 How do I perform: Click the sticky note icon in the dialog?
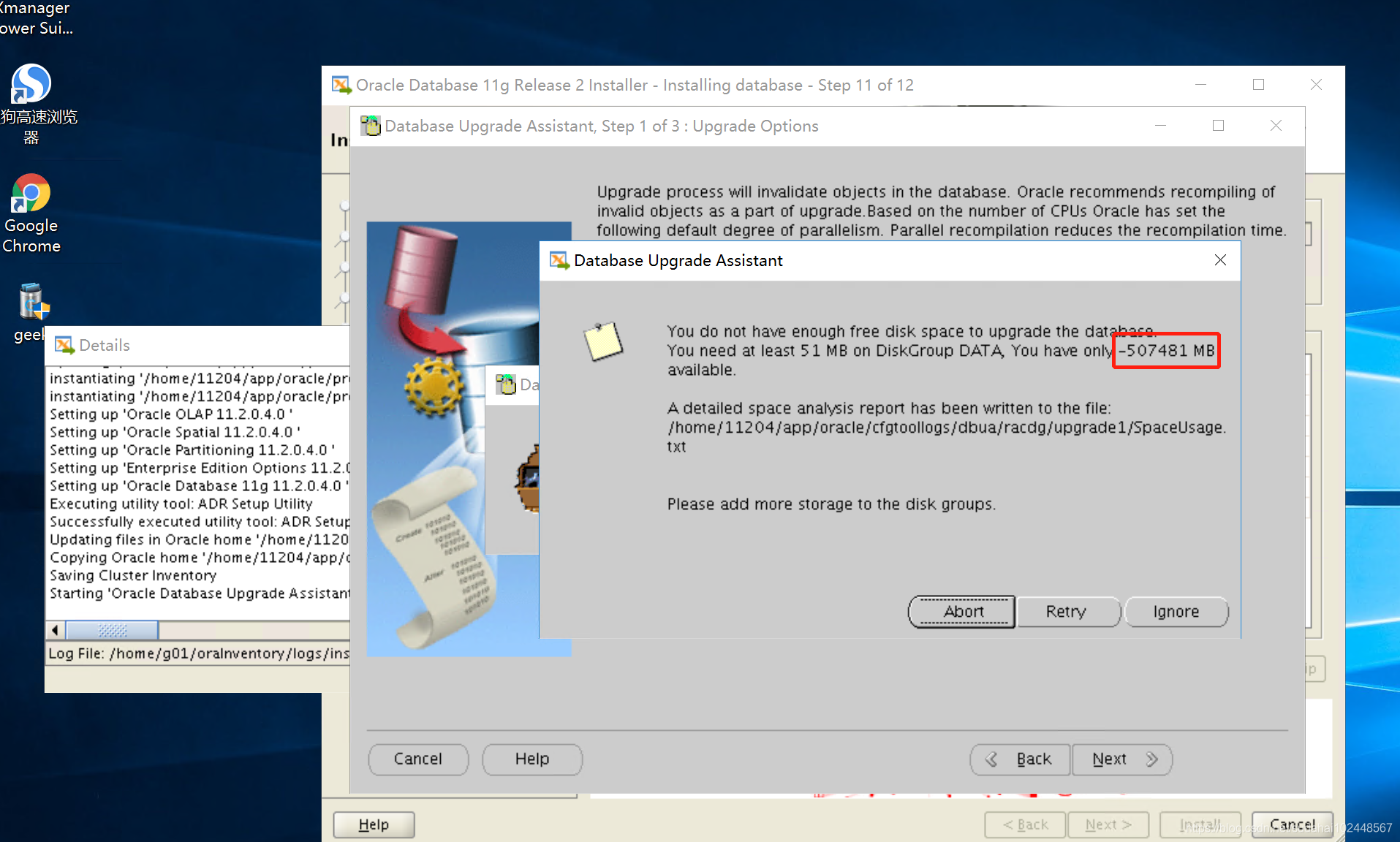pyautogui.click(x=603, y=341)
